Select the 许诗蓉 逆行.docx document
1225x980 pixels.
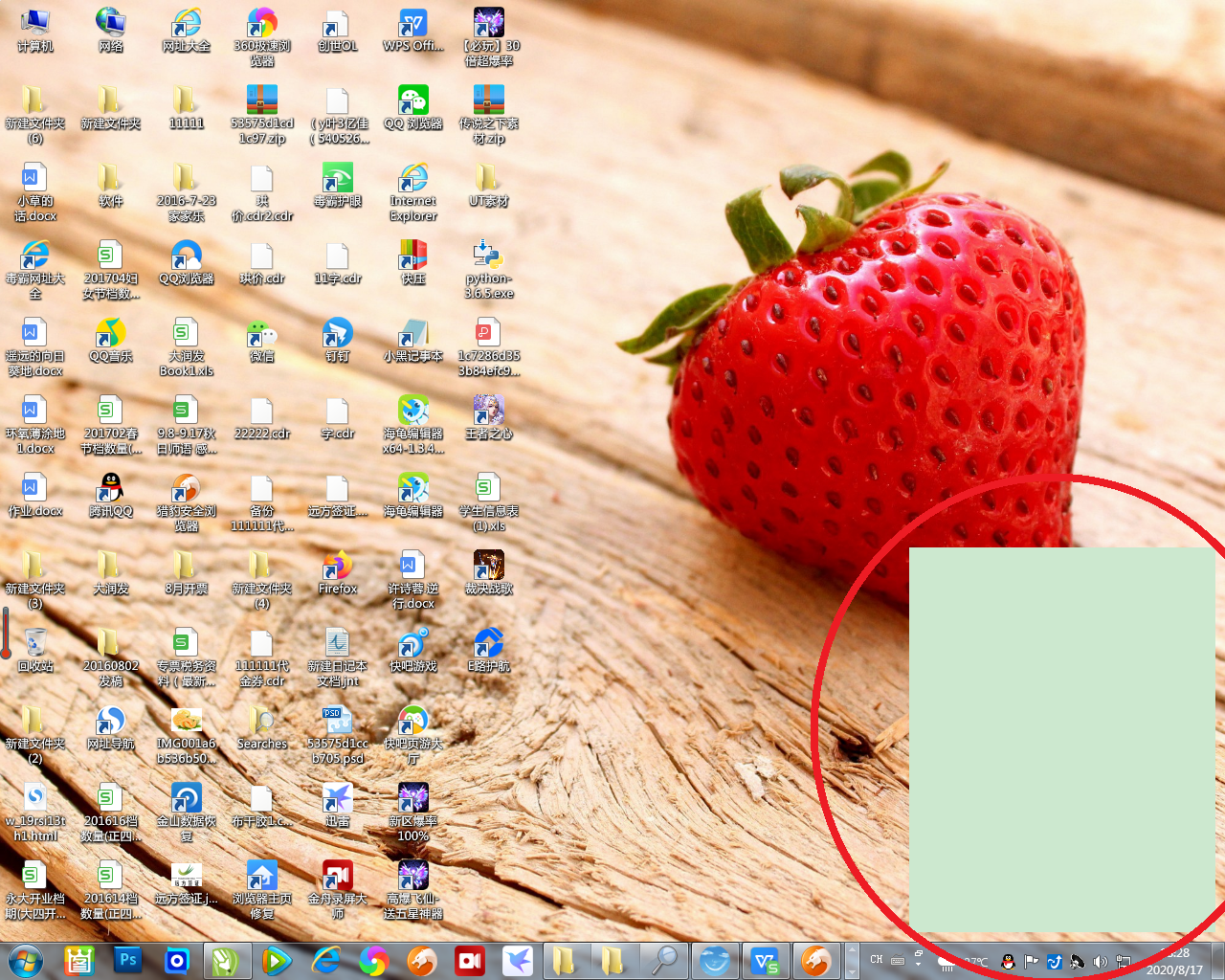tap(413, 580)
